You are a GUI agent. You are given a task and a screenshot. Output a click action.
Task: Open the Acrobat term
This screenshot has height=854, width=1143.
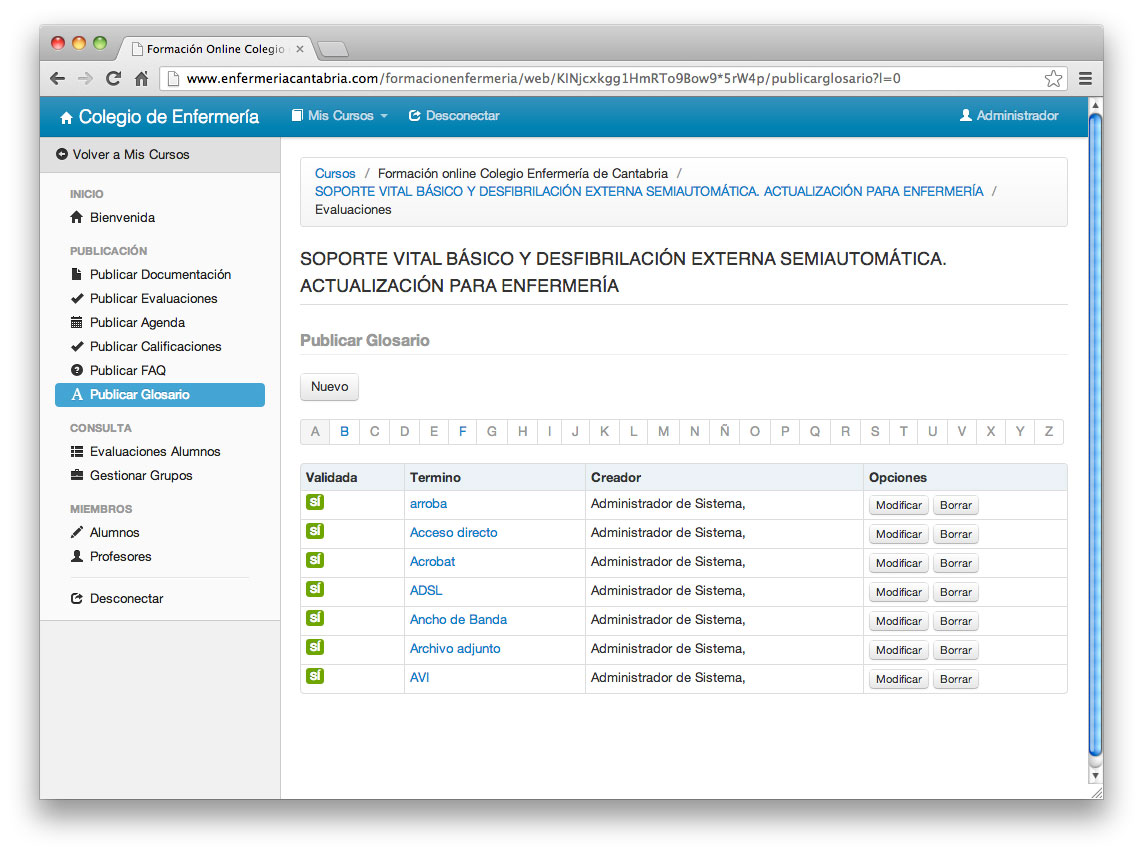[432, 563]
